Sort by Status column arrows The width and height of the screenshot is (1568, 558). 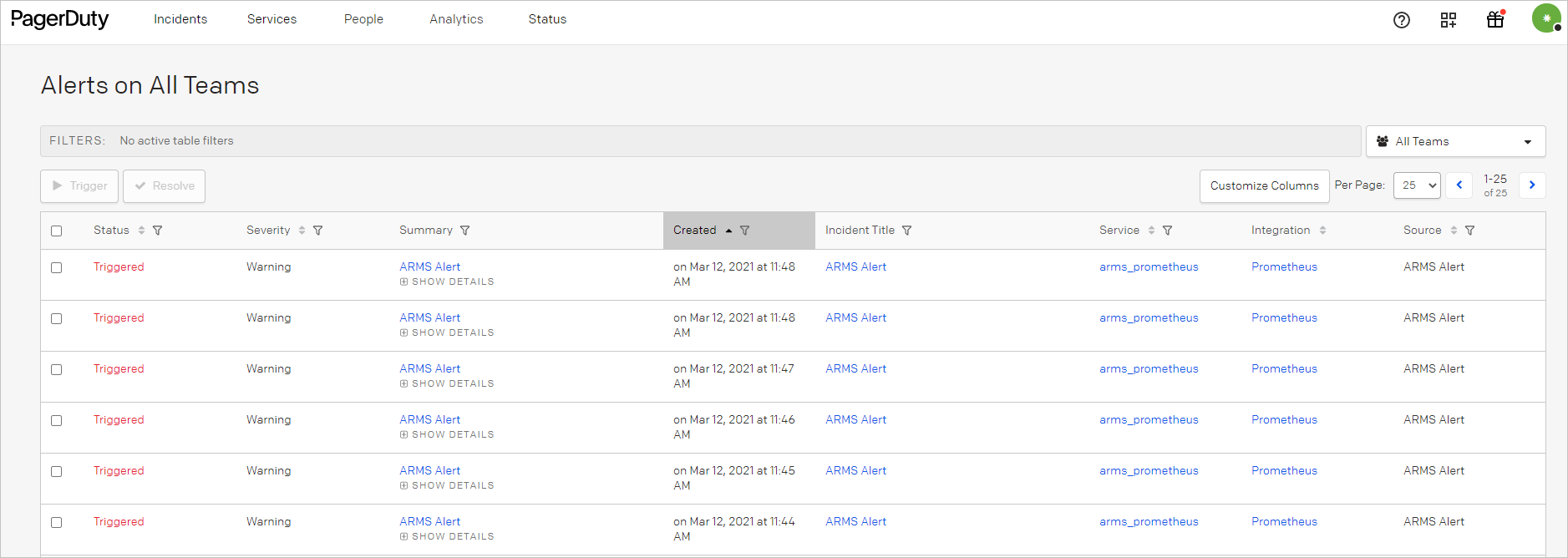[141, 231]
